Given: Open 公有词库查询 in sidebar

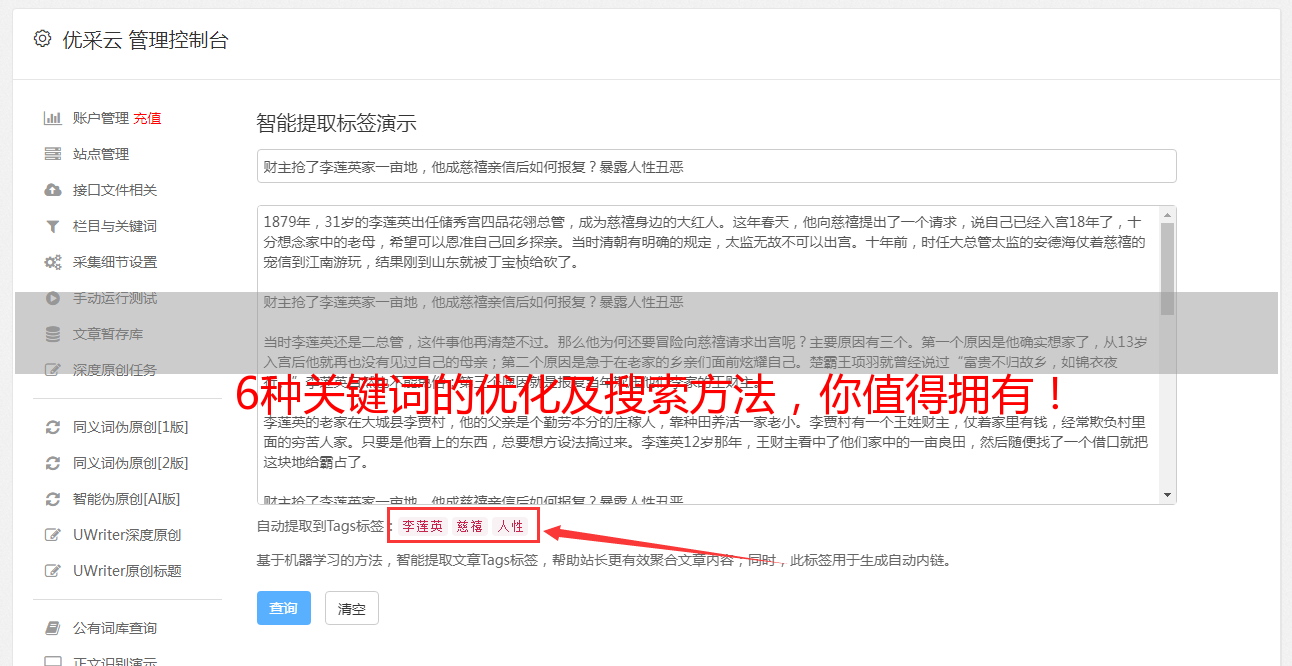Looking at the screenshot, I should coord(115,628).
